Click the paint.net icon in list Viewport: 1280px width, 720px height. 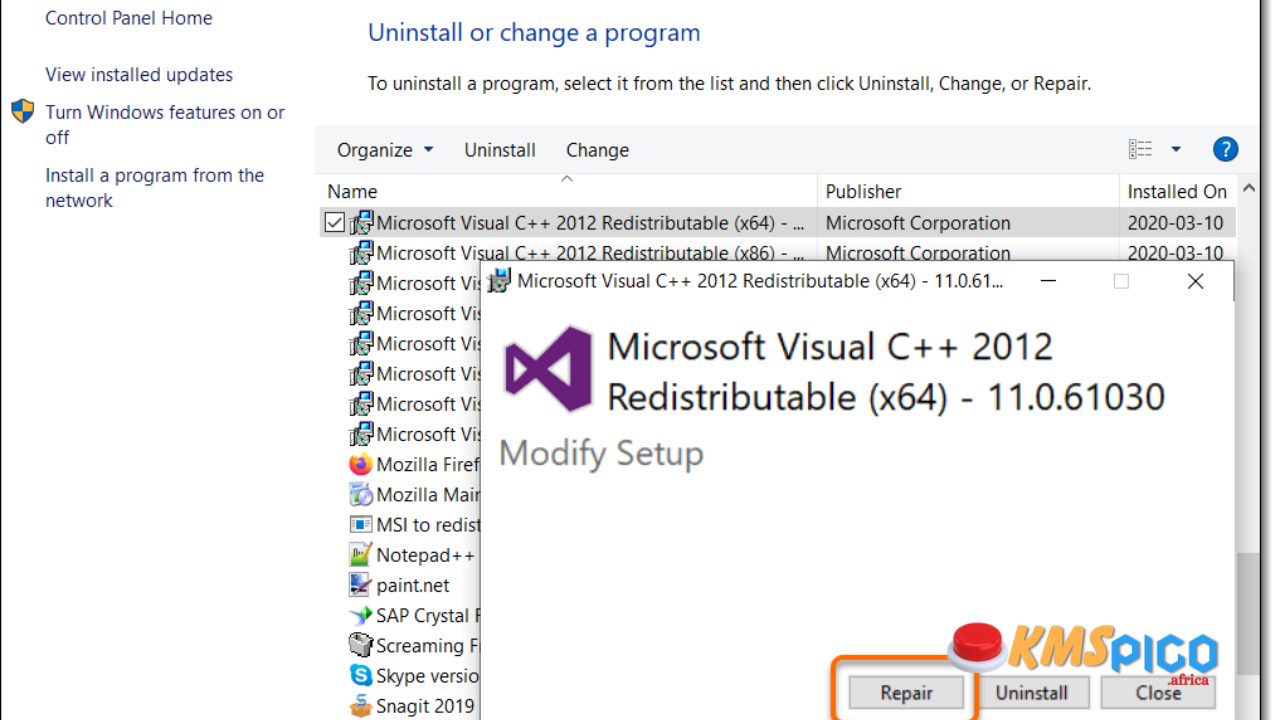(x=361, y=585)
